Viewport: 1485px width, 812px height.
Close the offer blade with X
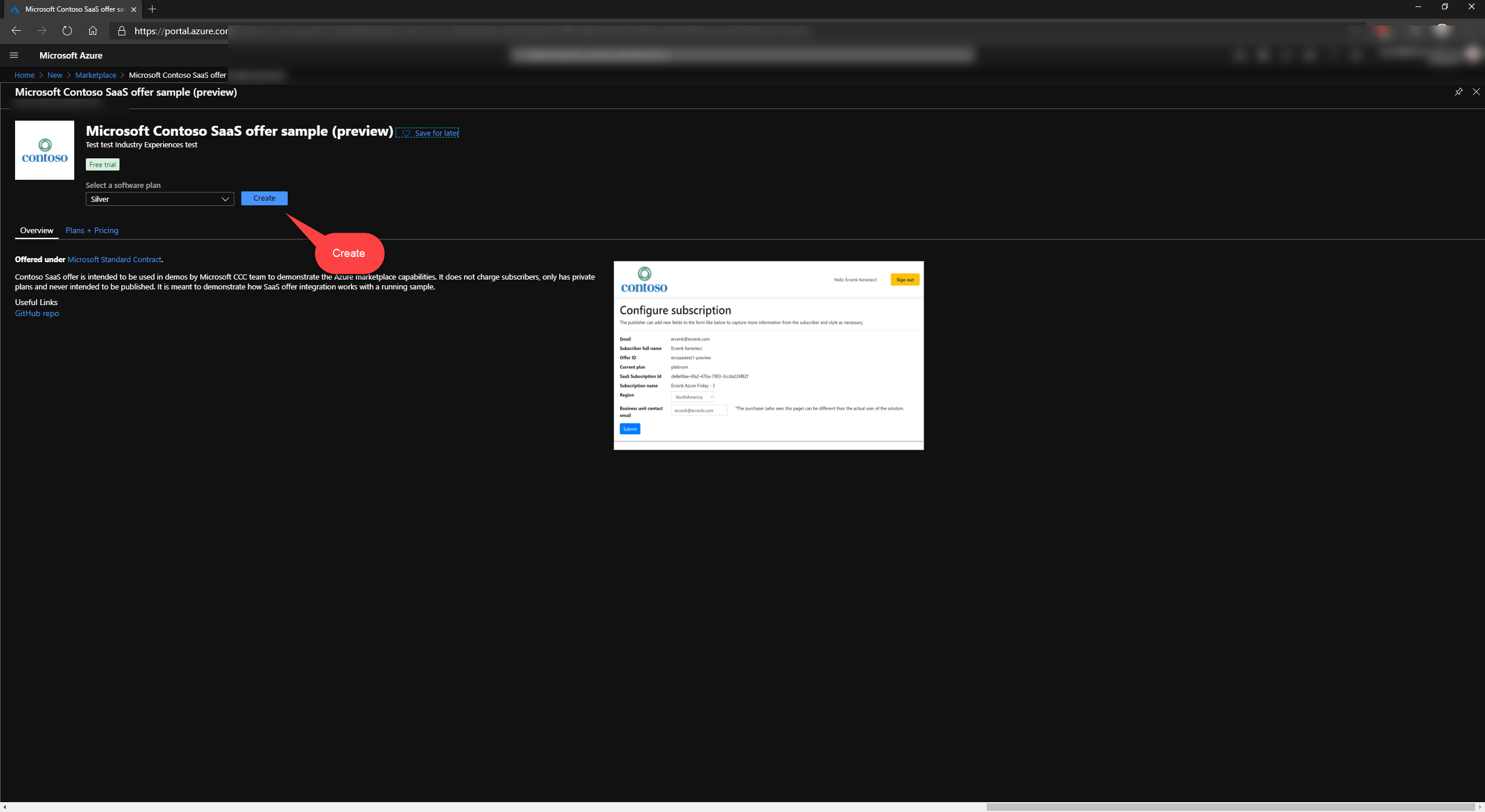[1476, 92]
